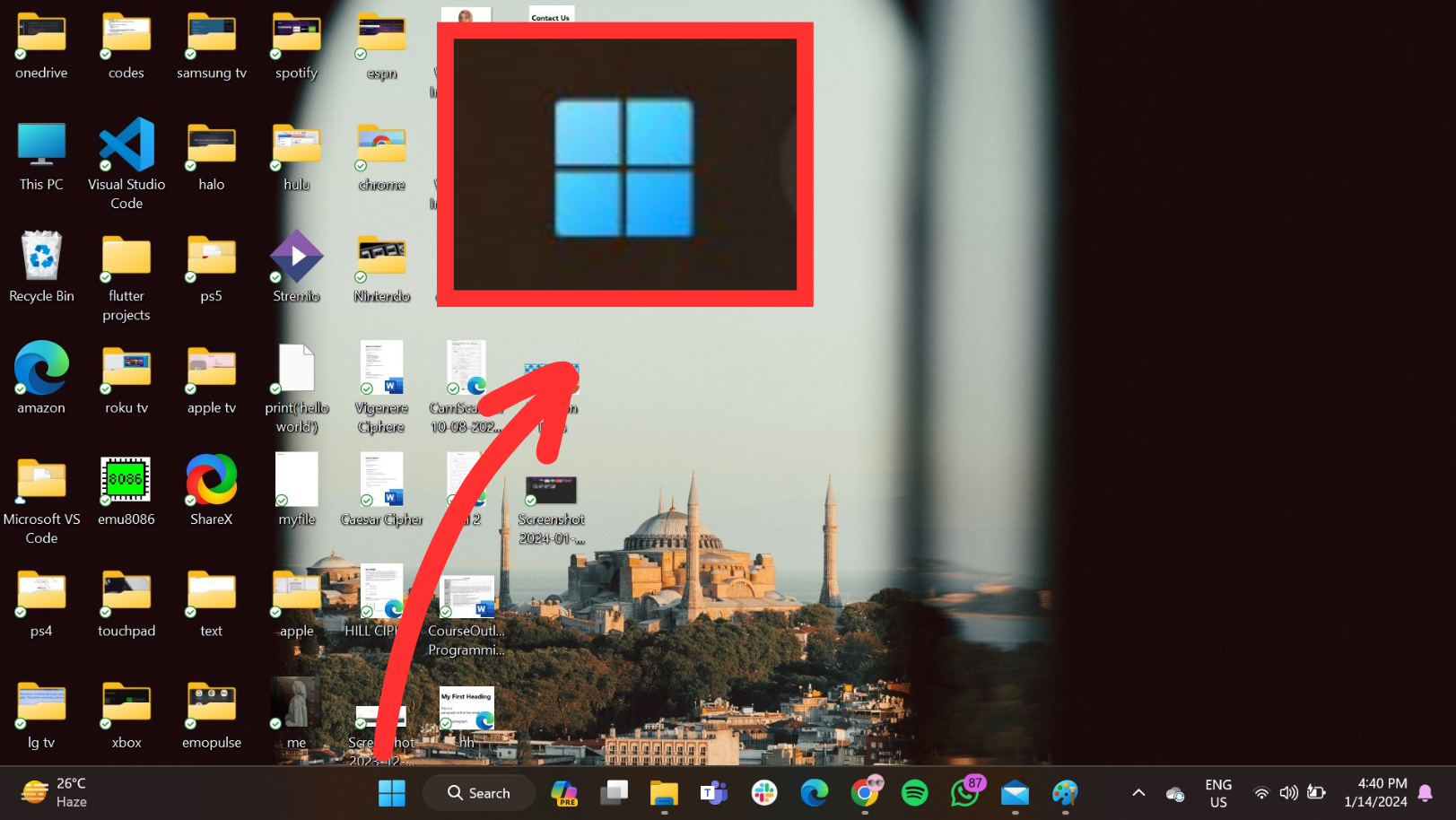Open OneDrive cloud status in system tray
Image resolution: width=1456 pixels, height=820 pixels.
click(1175, 794)
